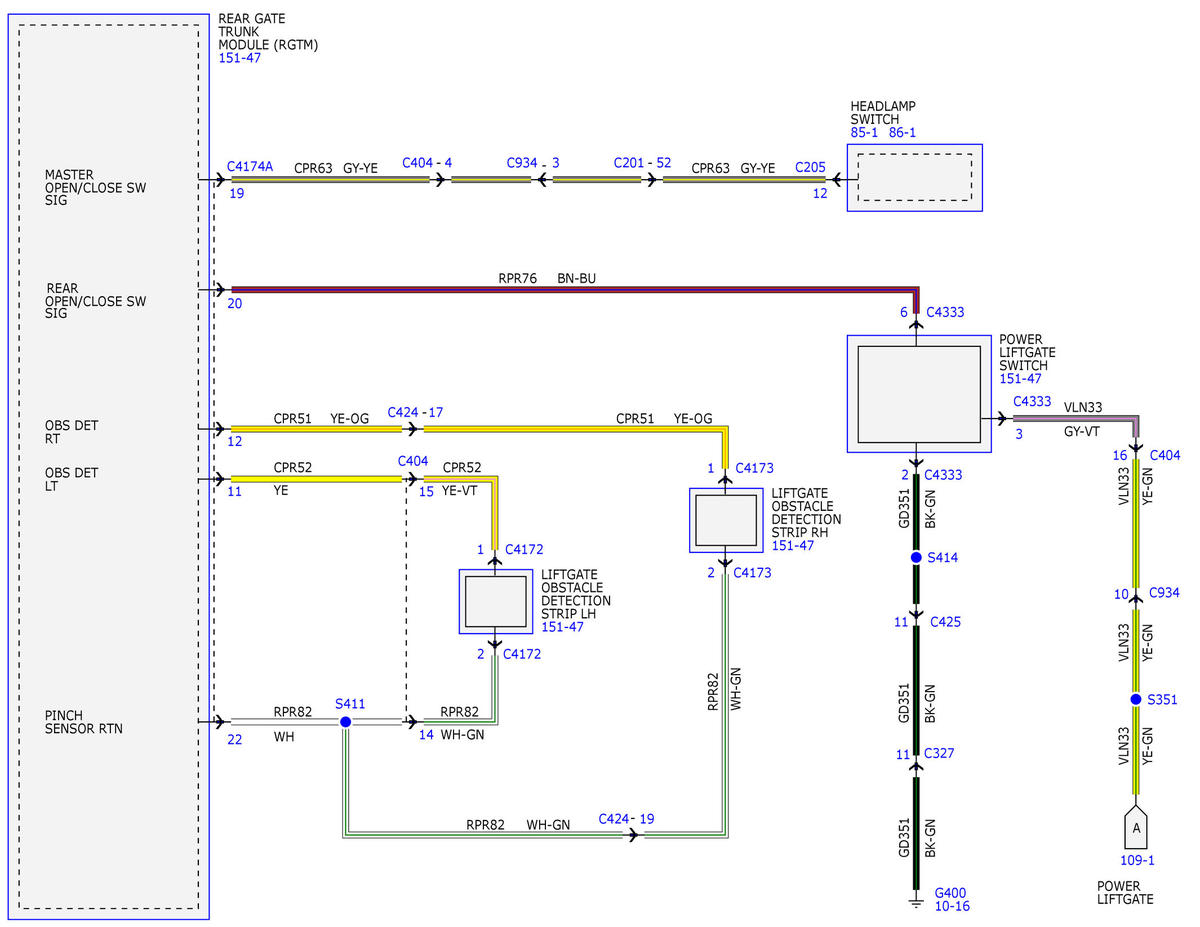Select the C4333 label beside pin 2

(943, 475)
